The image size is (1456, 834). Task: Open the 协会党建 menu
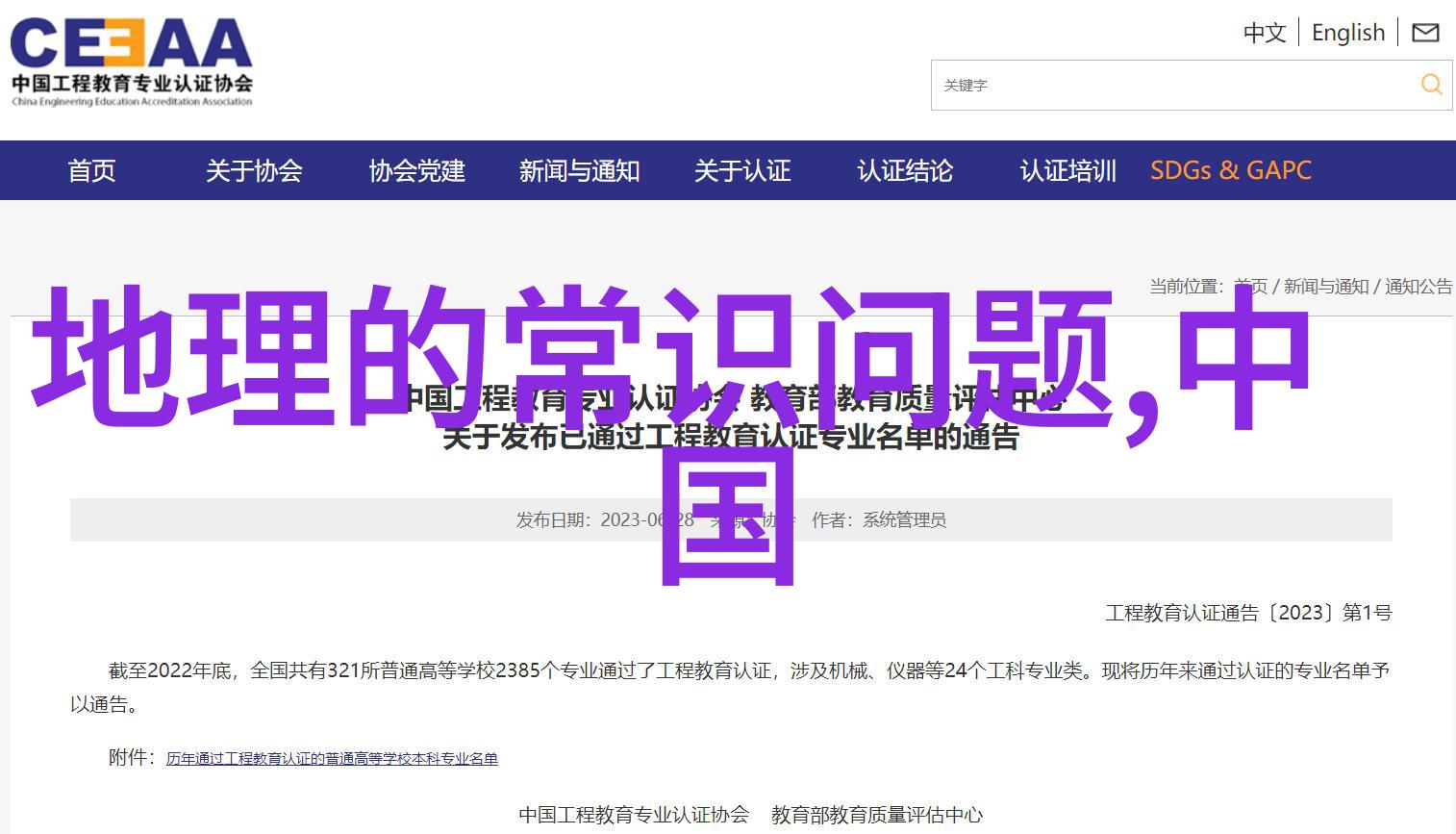[x=416, y=170]
